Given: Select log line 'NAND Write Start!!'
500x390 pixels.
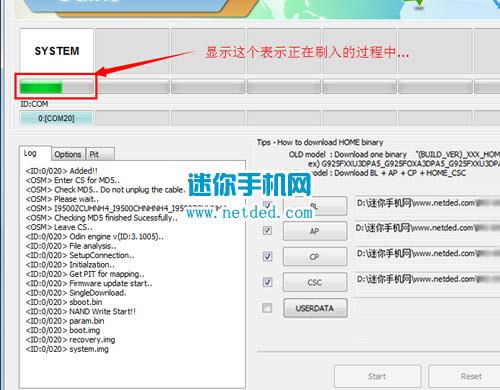Looking at the screenshot, I should point(81,312).
